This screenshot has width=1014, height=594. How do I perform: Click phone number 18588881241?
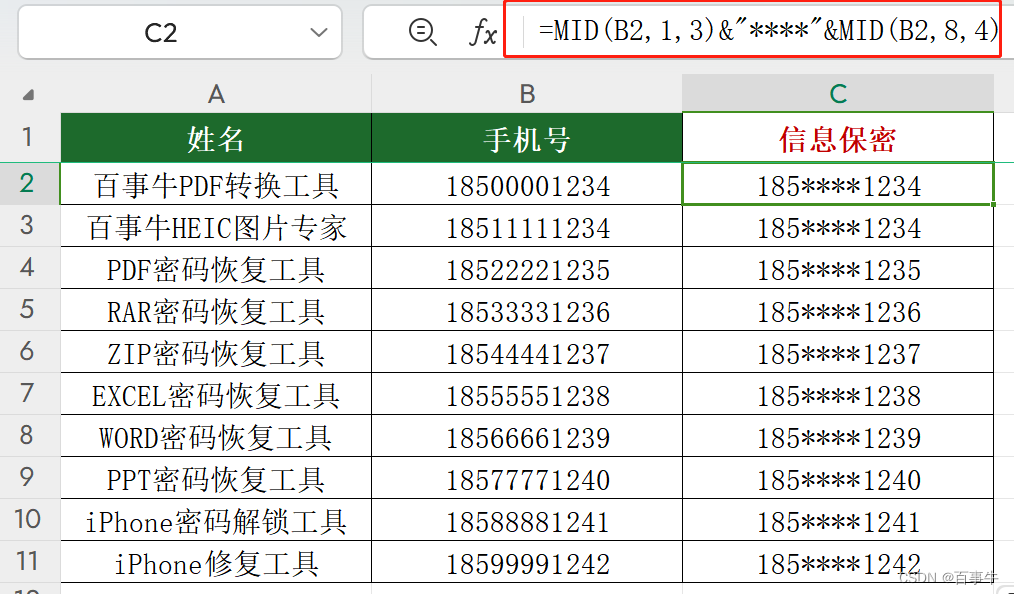[527, 520]
